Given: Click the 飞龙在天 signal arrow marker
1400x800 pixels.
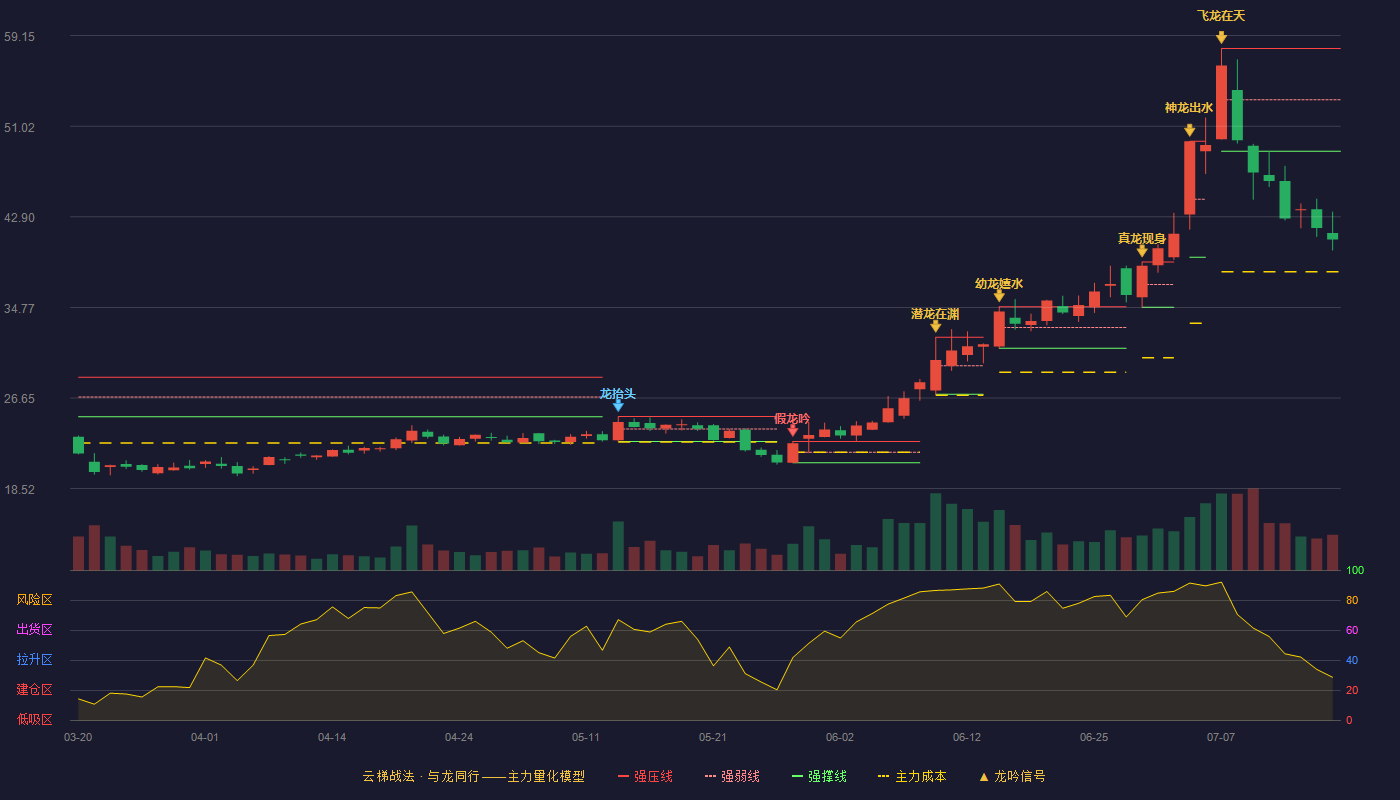Looking at the screenshot, I should [1221, 37].
